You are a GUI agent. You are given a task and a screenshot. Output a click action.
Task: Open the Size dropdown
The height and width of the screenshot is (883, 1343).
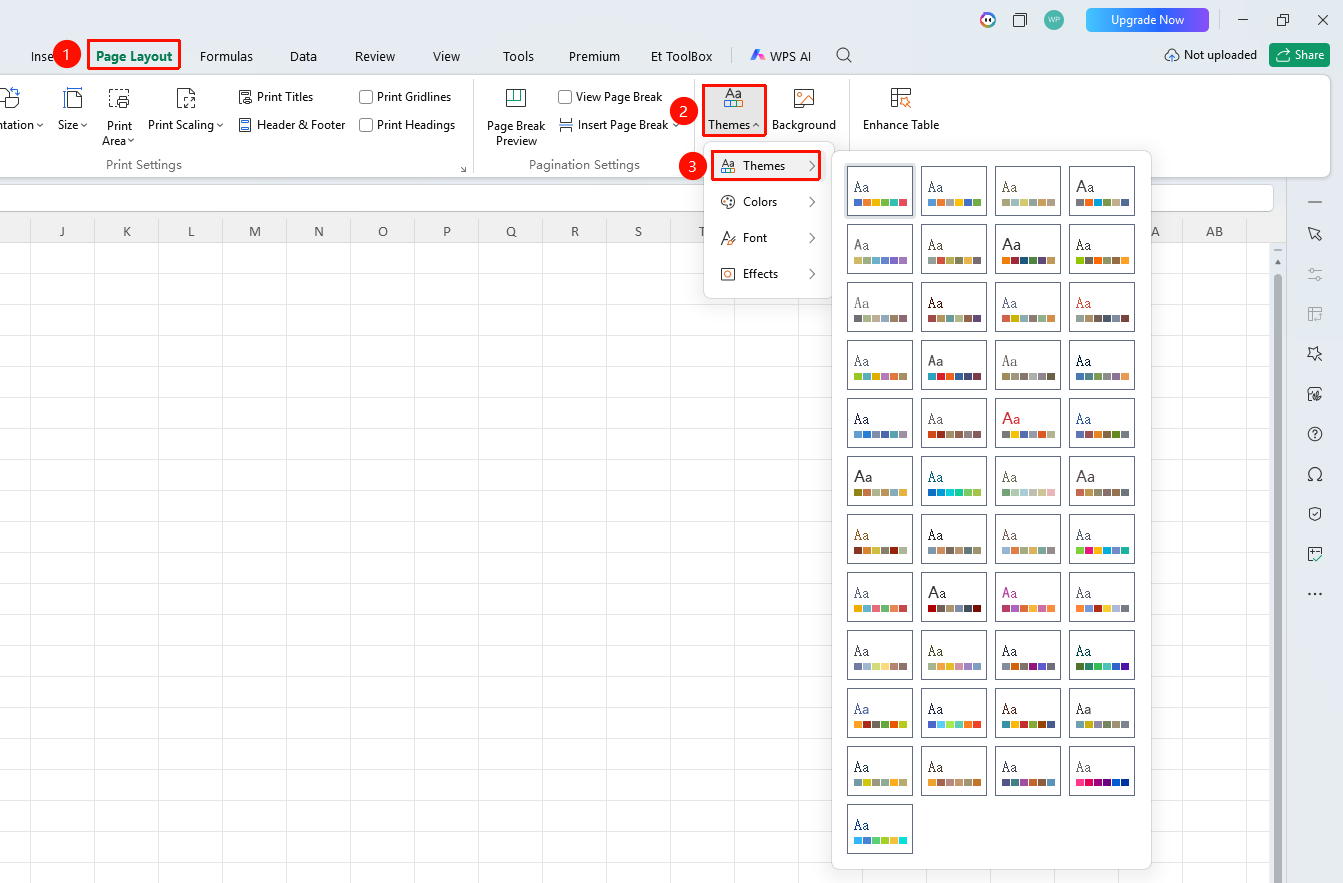pyautogui.click(x=72, y=111)
